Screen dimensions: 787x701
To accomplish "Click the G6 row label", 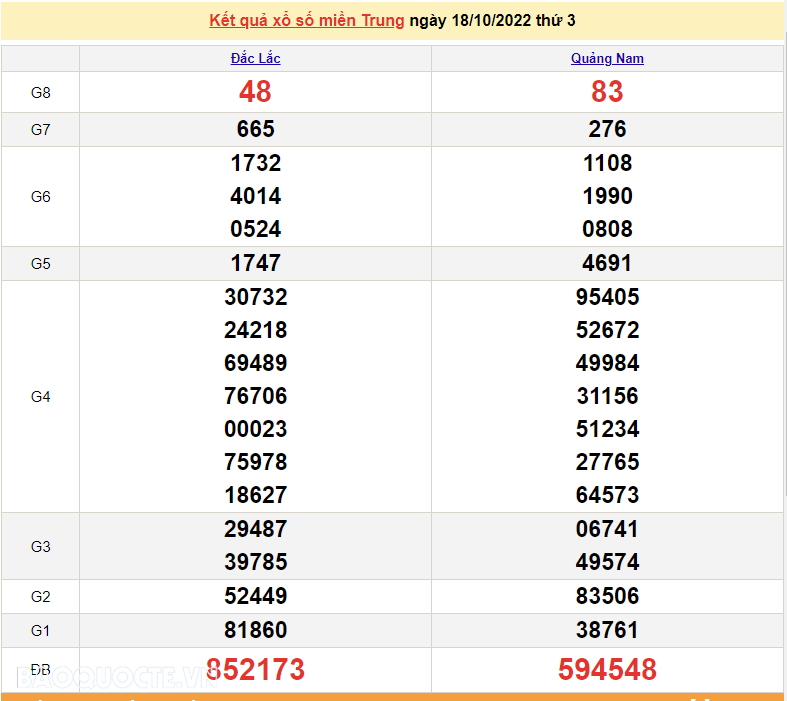I will [40, 196].
